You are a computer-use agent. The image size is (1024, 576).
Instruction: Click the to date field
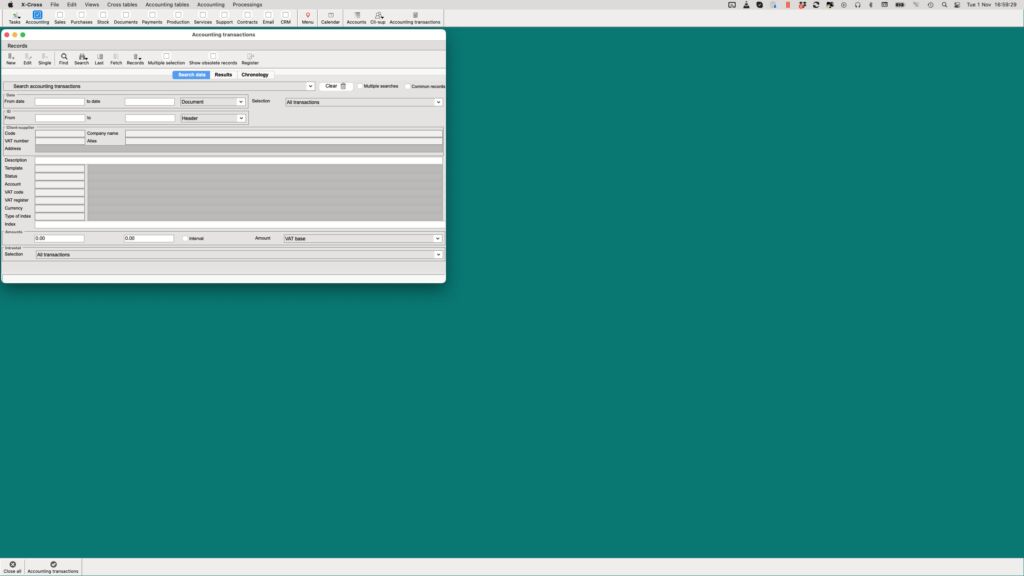(x=150, y=102)
